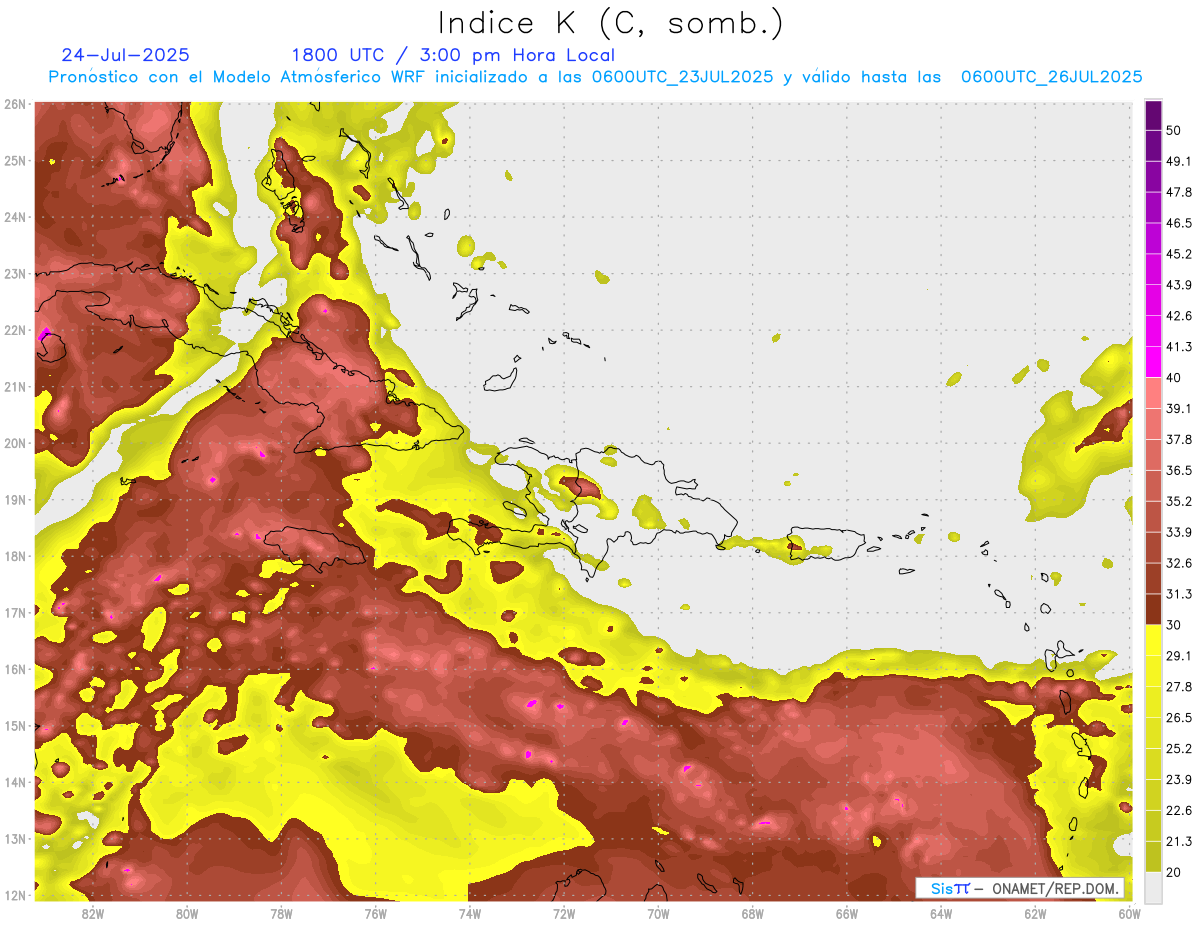
Task: Click the '64W' longitude label
Action: point(941,914)
